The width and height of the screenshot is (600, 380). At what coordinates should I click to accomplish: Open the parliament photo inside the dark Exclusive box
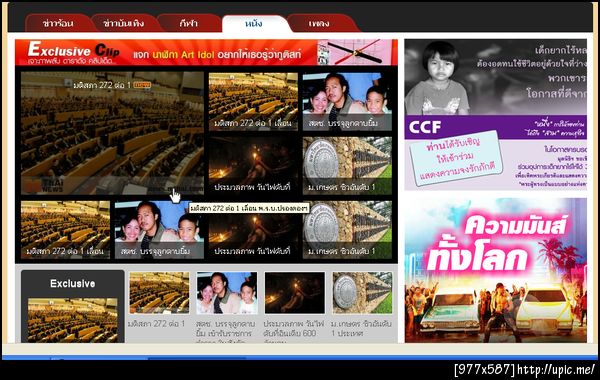(x=73, y=320)
